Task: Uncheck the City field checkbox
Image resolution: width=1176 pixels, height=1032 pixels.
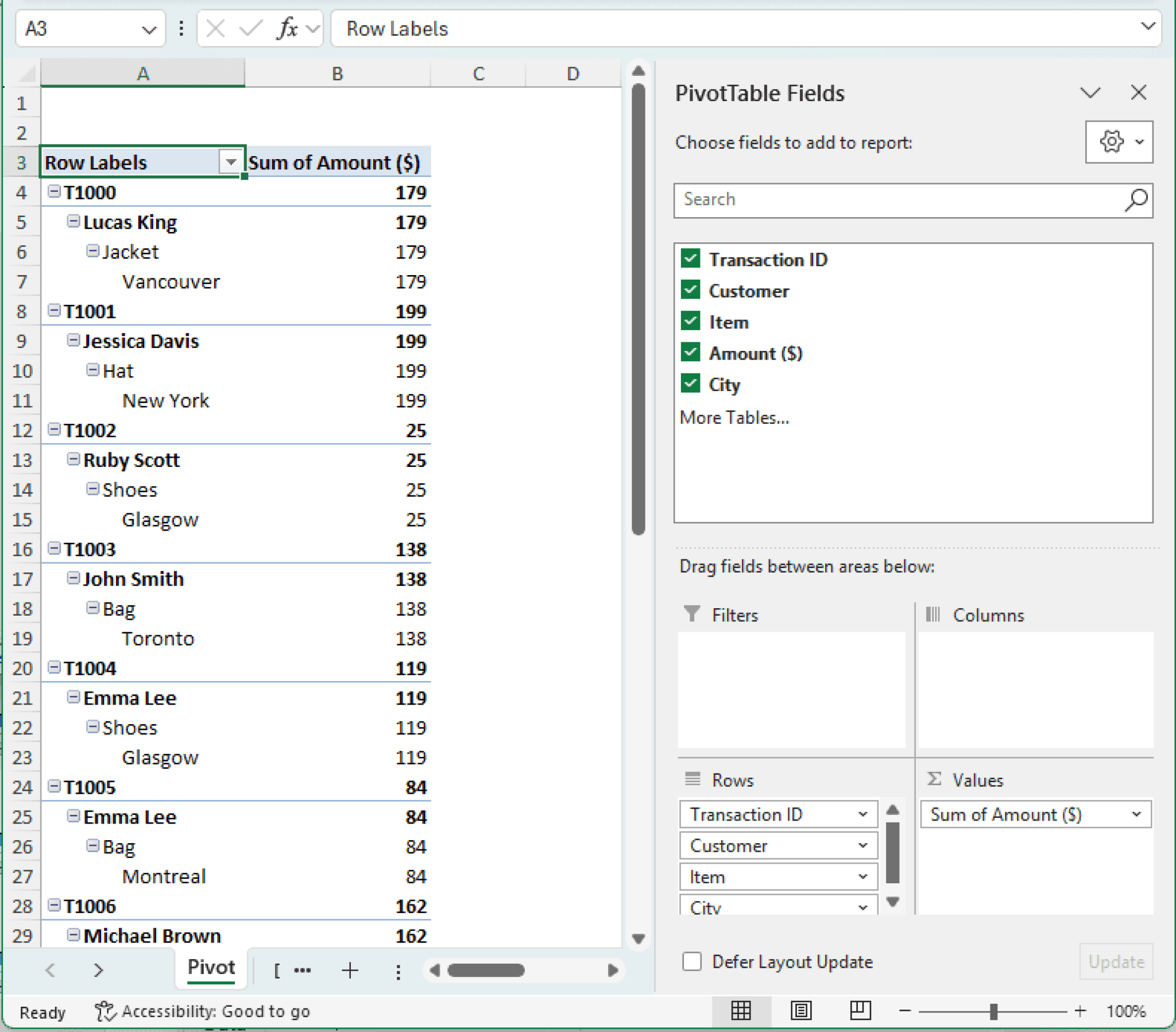Action: point(690,384)
